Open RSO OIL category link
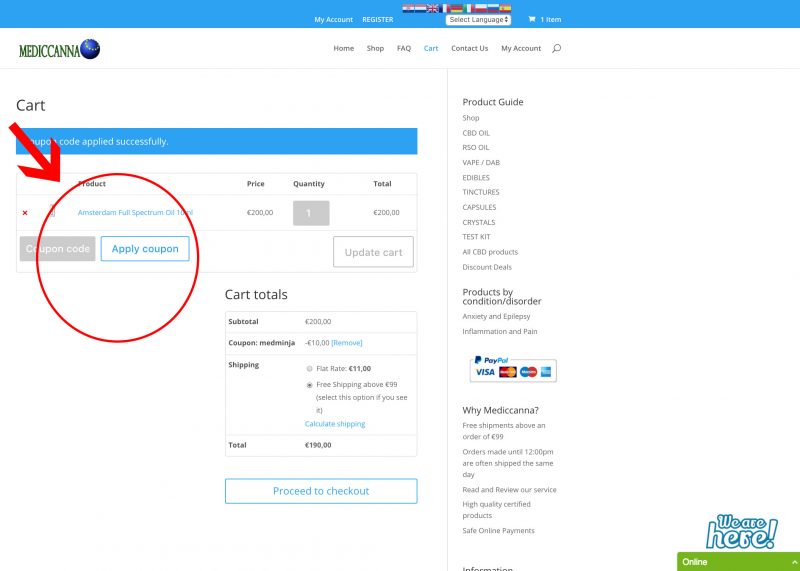Screen dimensions: 800x571 [476, 147]
